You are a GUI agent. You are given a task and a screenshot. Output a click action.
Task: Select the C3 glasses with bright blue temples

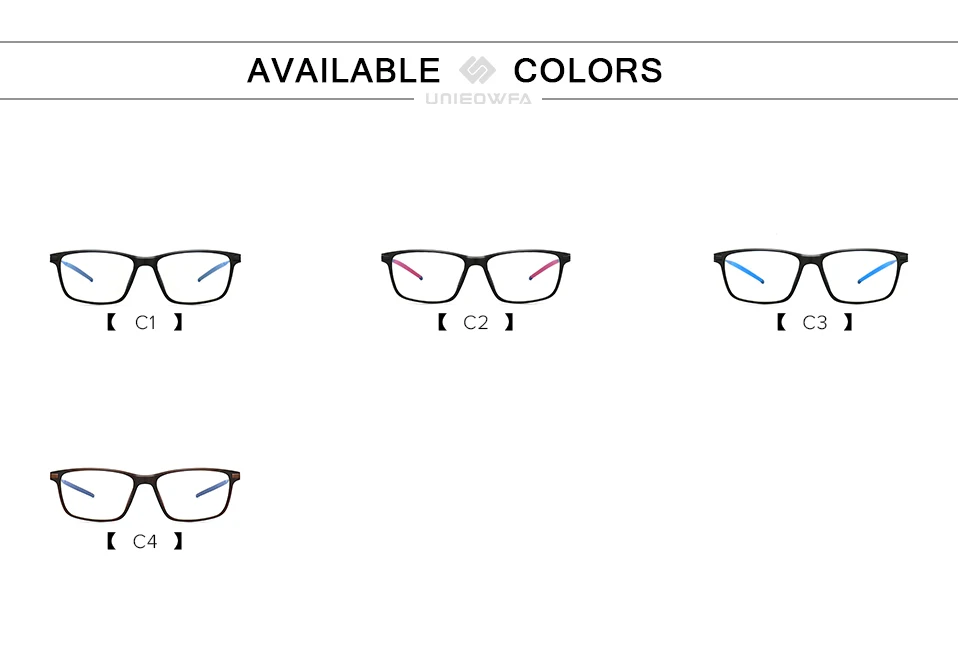coord(810,276)
